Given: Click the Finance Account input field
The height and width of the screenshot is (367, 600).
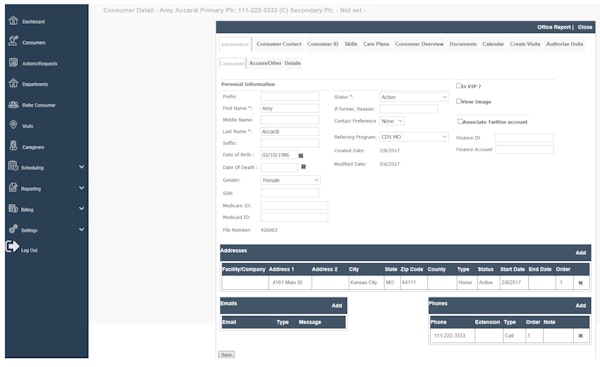Looking at the screenshot, I should click(524, 149).
